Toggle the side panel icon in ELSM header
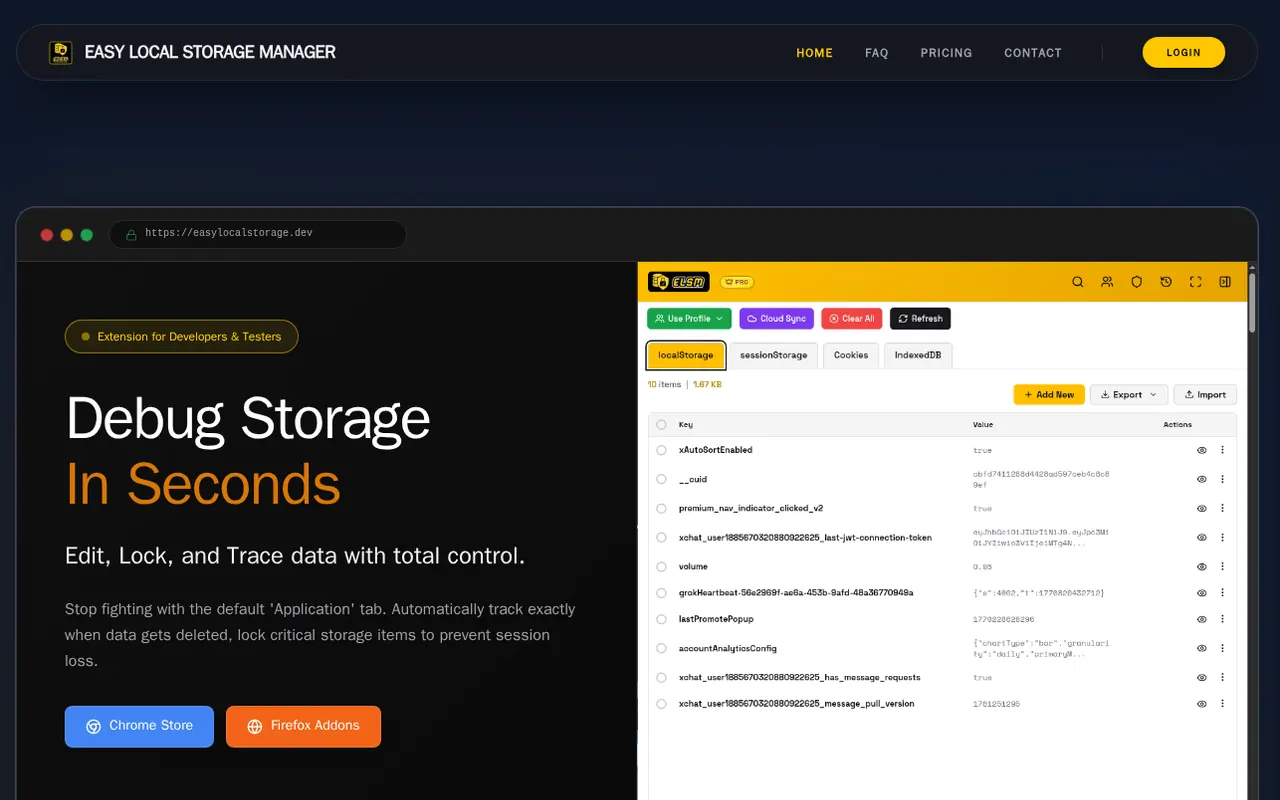The width and height of the screenshot is (1280, 800). tap(1225, 282)
